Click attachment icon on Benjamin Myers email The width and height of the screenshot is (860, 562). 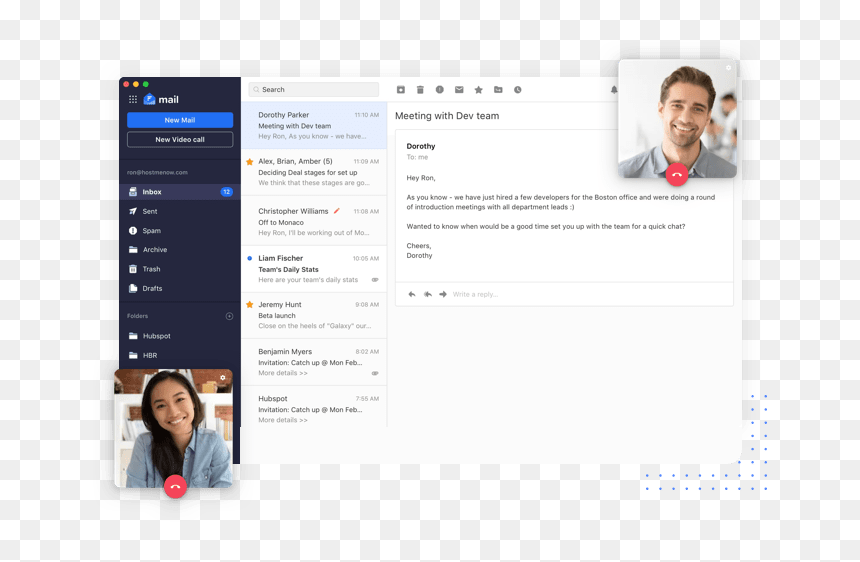click(375, 373)
